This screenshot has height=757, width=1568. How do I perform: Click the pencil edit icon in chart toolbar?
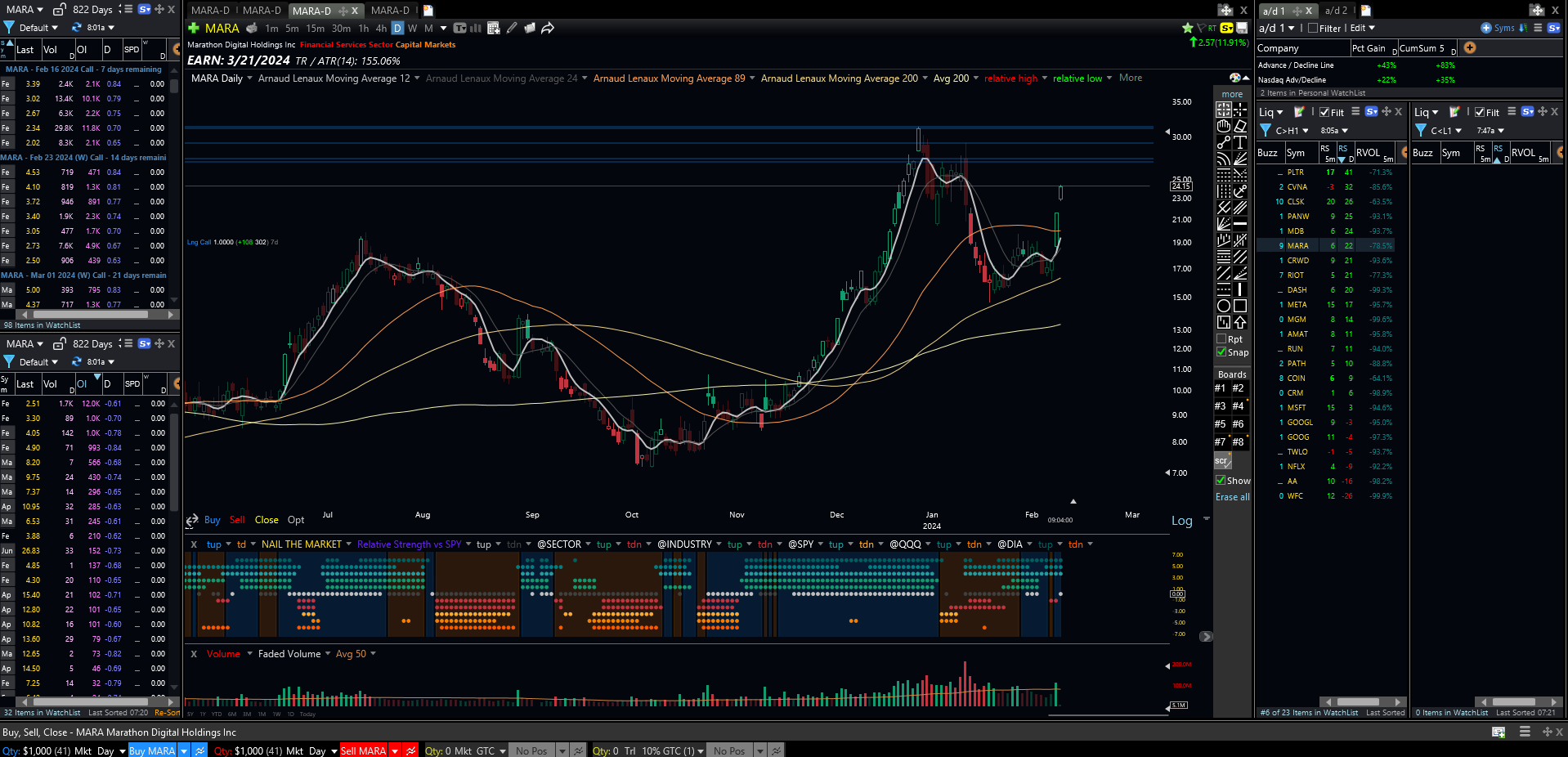coord(512,28)
